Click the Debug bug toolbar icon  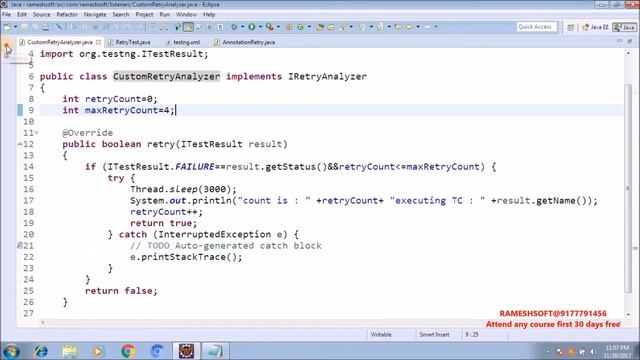point(234,27)
